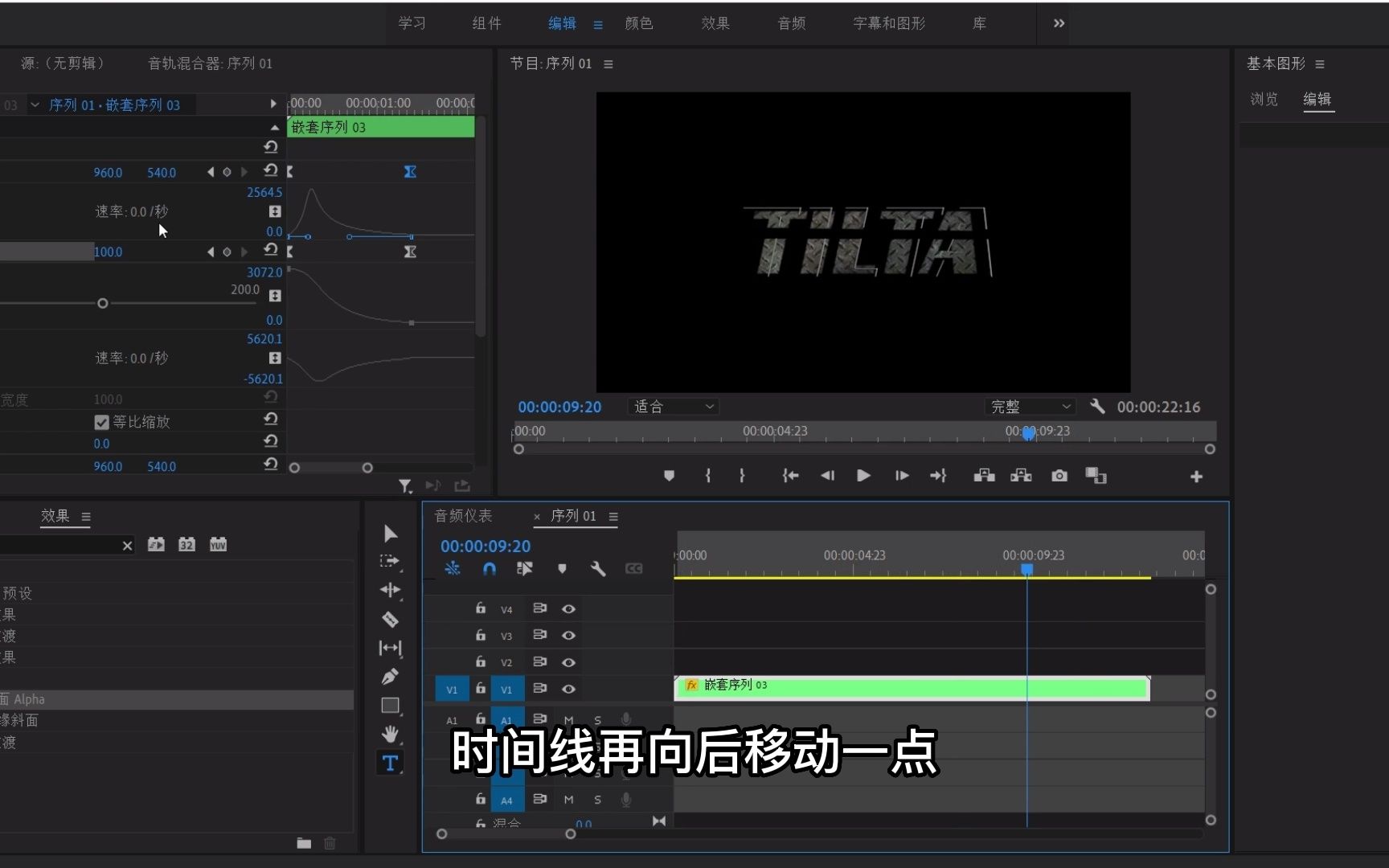Toggle V4 track visibility eye
Image resolution: width=1389 pixels, height=868 pixels.
click(x=568, y=608)
